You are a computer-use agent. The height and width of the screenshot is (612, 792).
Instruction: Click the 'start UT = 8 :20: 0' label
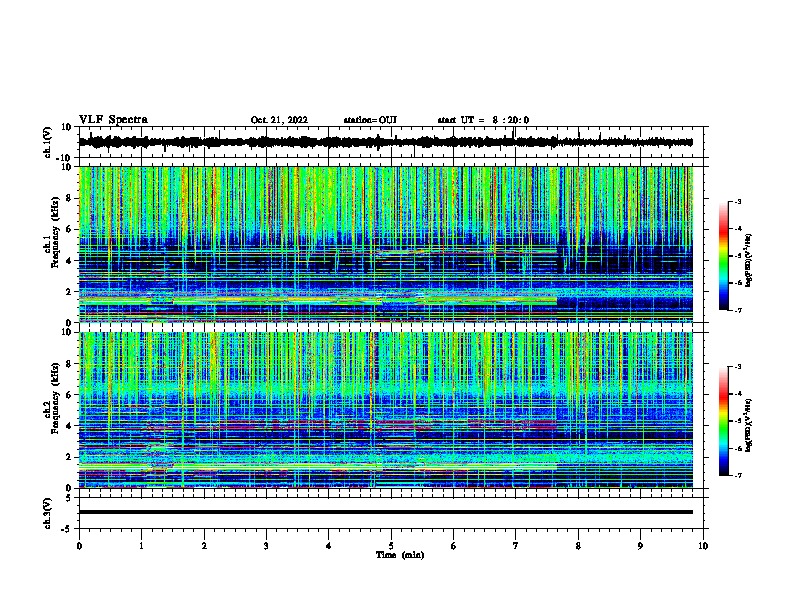pos(483,120)
